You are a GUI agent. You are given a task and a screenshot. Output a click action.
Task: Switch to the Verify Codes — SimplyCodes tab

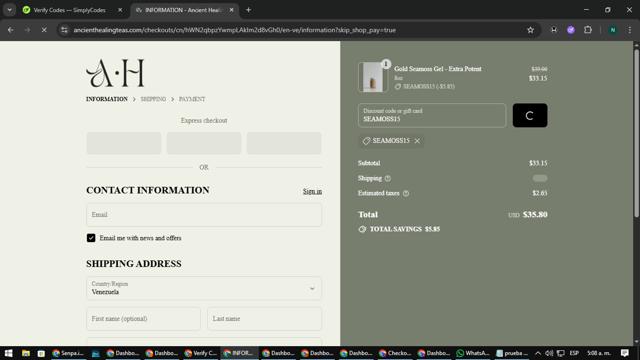70,10
